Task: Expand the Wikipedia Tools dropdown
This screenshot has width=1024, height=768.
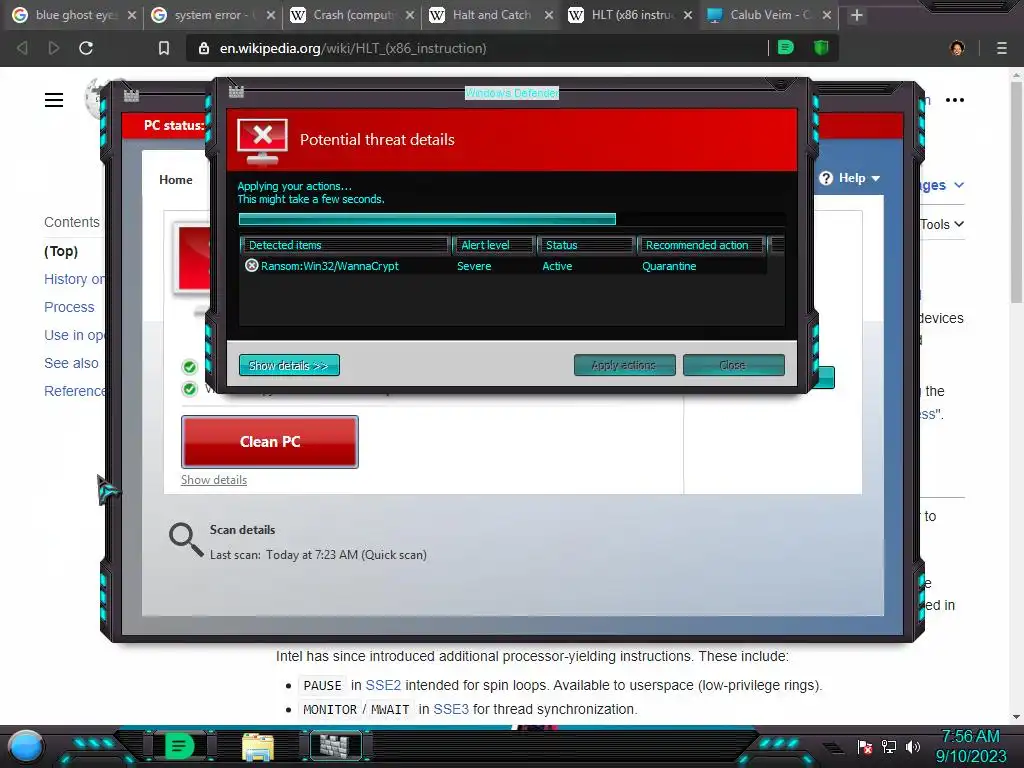Action: point(941,224)
